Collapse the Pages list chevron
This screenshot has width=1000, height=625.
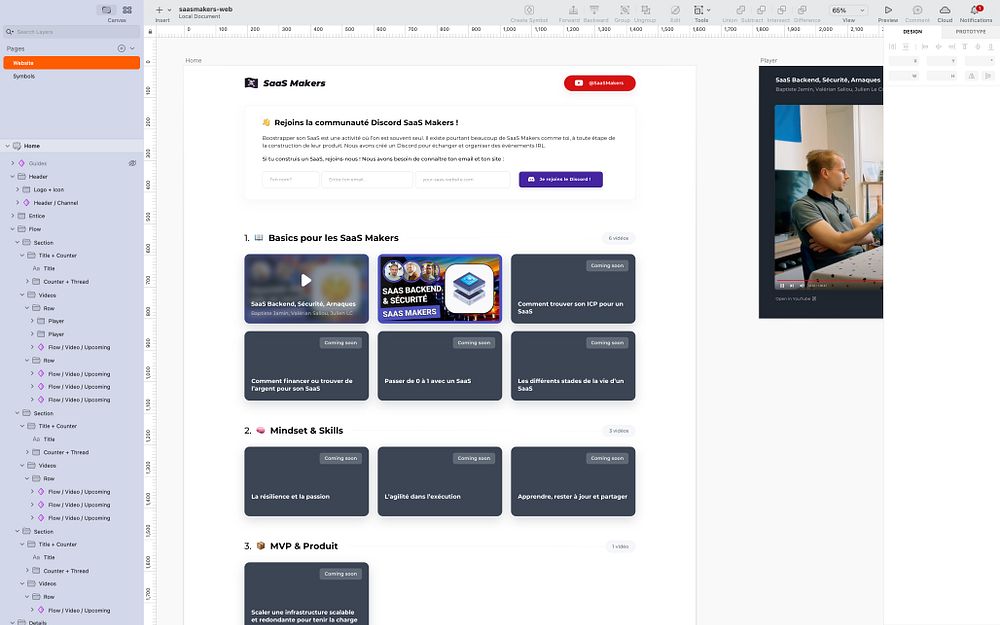point(132,48)
